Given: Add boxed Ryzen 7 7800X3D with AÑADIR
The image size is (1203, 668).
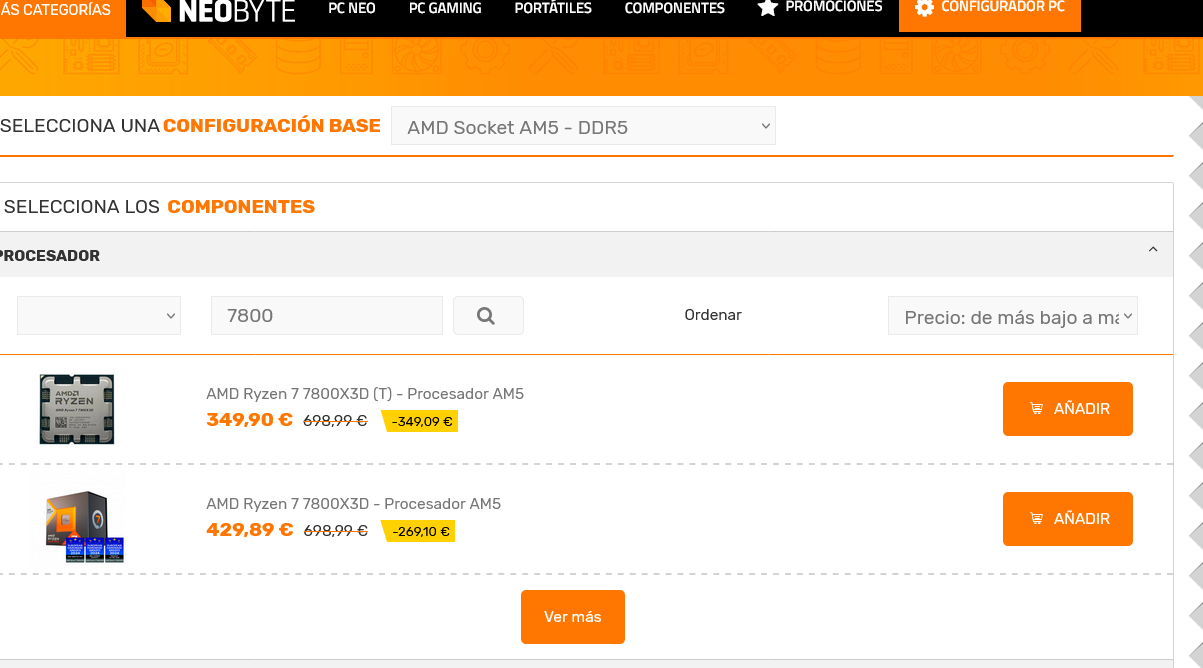Looking at the screenshot, I should point(1068,519).
